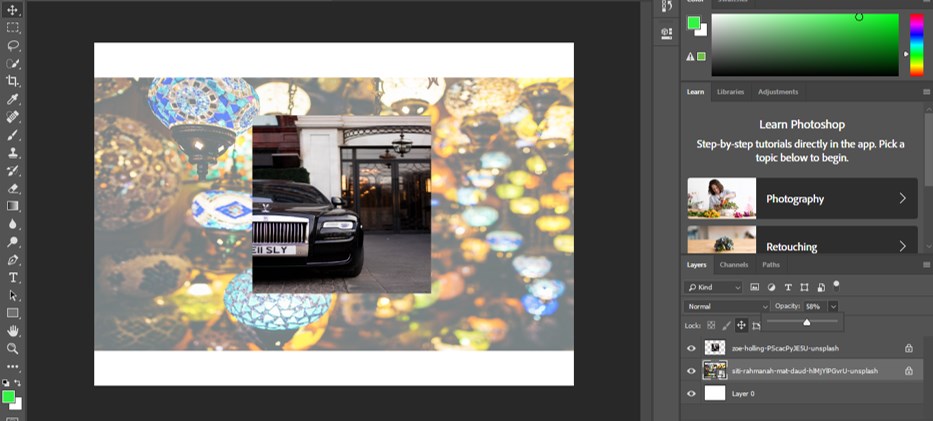
Task: Toggle the layer filtering switch
Action: (x=836, y=285)
